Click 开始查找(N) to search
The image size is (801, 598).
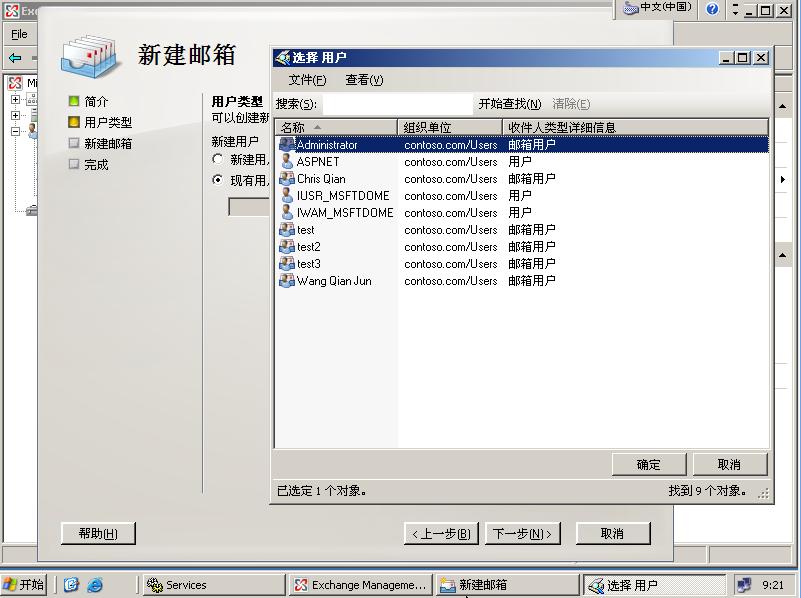509,104
